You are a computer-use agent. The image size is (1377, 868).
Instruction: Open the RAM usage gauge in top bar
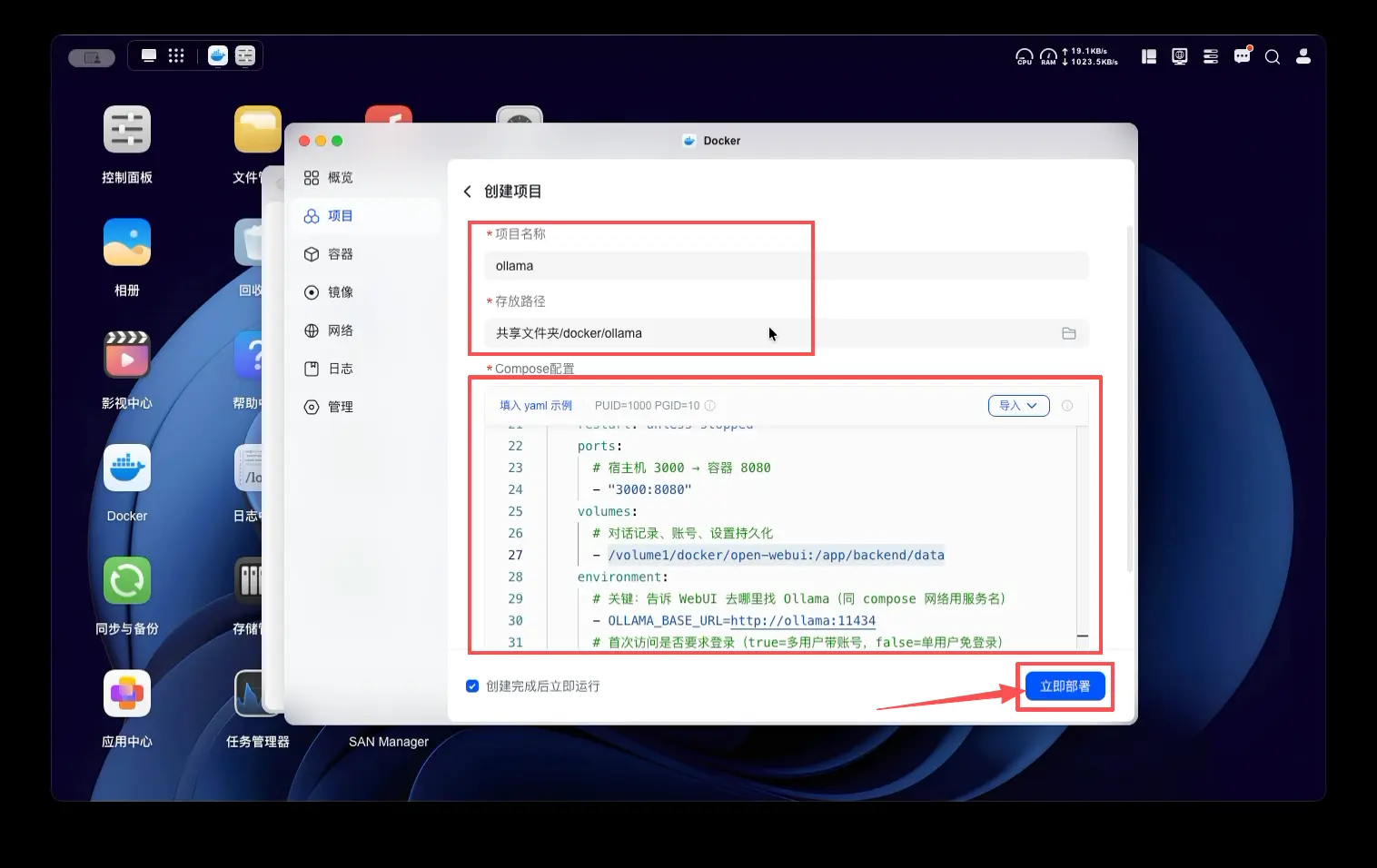point(1048,56)
